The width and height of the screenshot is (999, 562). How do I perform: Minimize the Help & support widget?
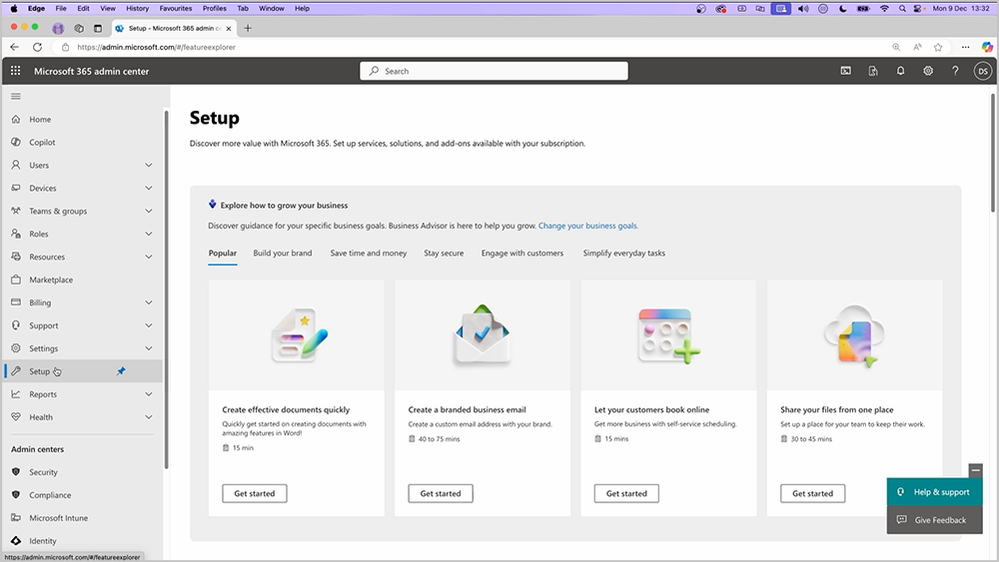tap(975, 470)
